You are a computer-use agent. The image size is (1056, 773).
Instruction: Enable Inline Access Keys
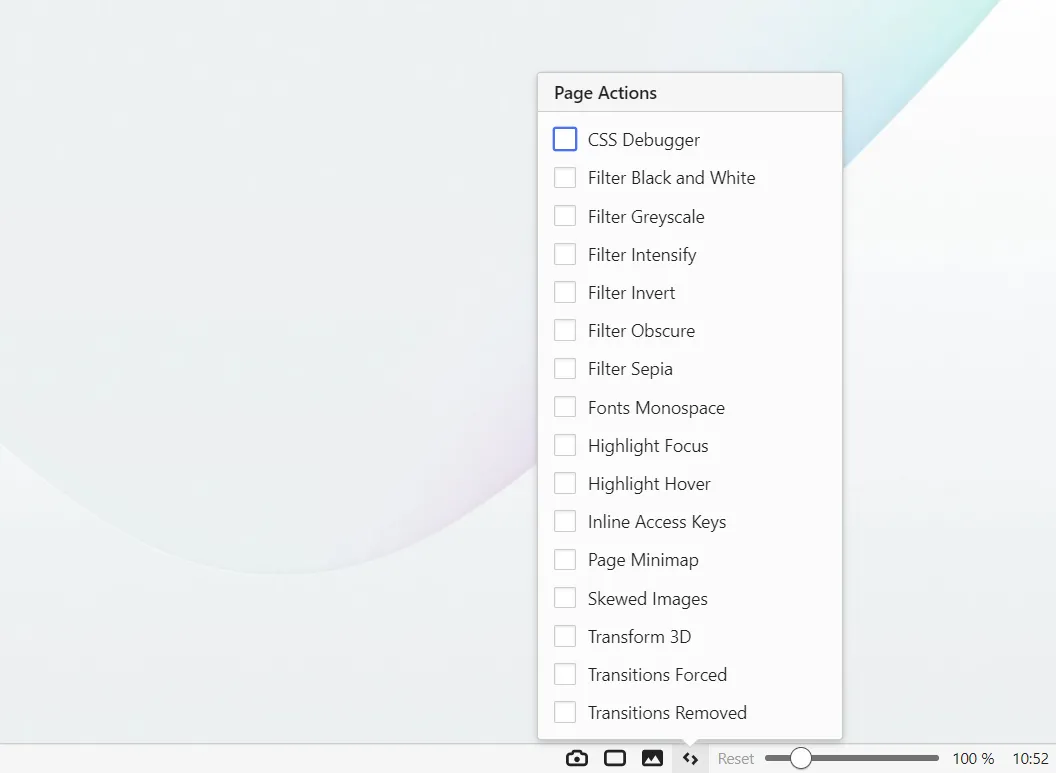pyautogui.click(x=565, y=521)
